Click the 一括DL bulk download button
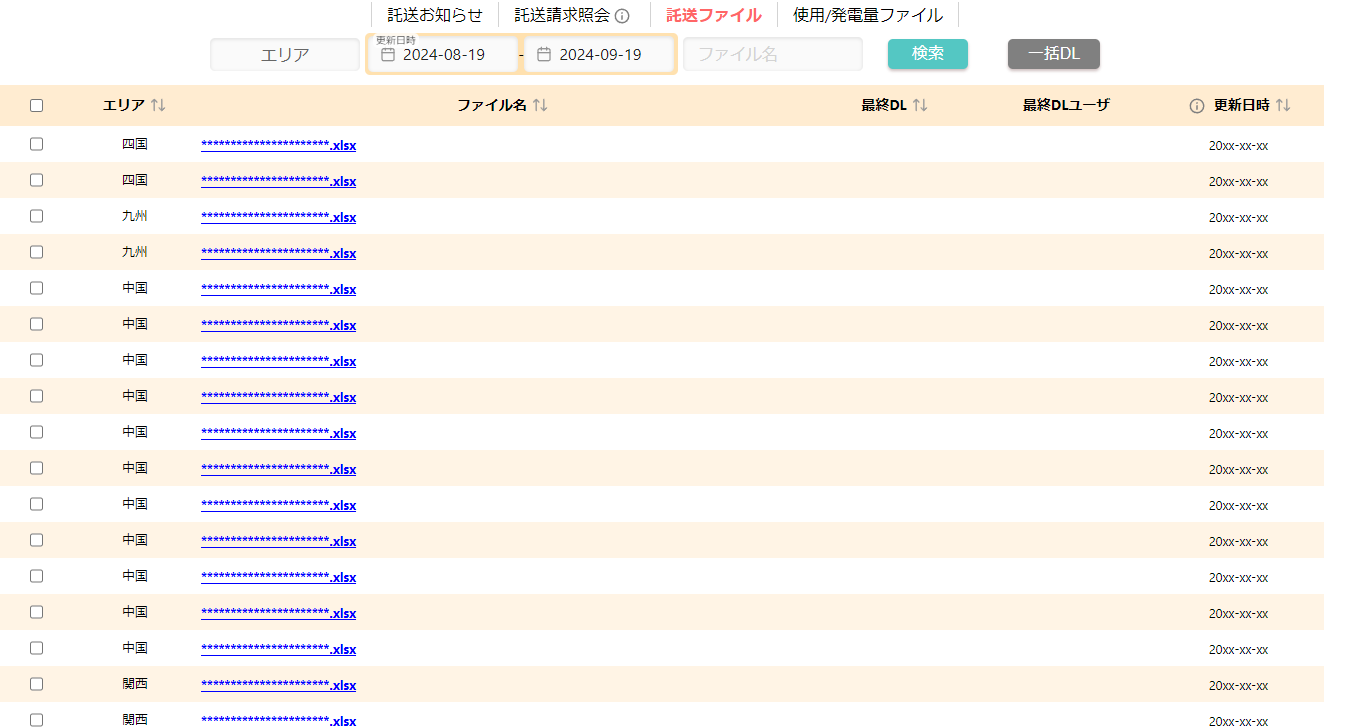 coord(1054,54)
